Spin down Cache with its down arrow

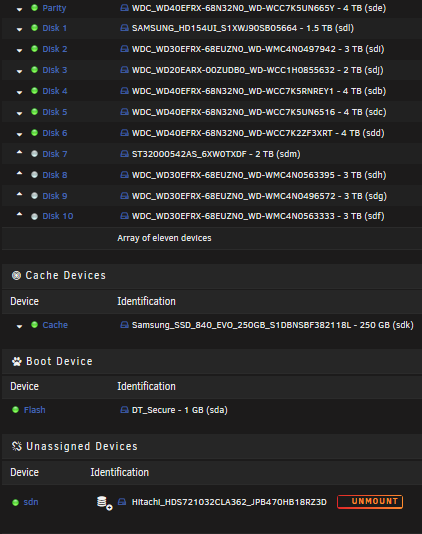19,326
